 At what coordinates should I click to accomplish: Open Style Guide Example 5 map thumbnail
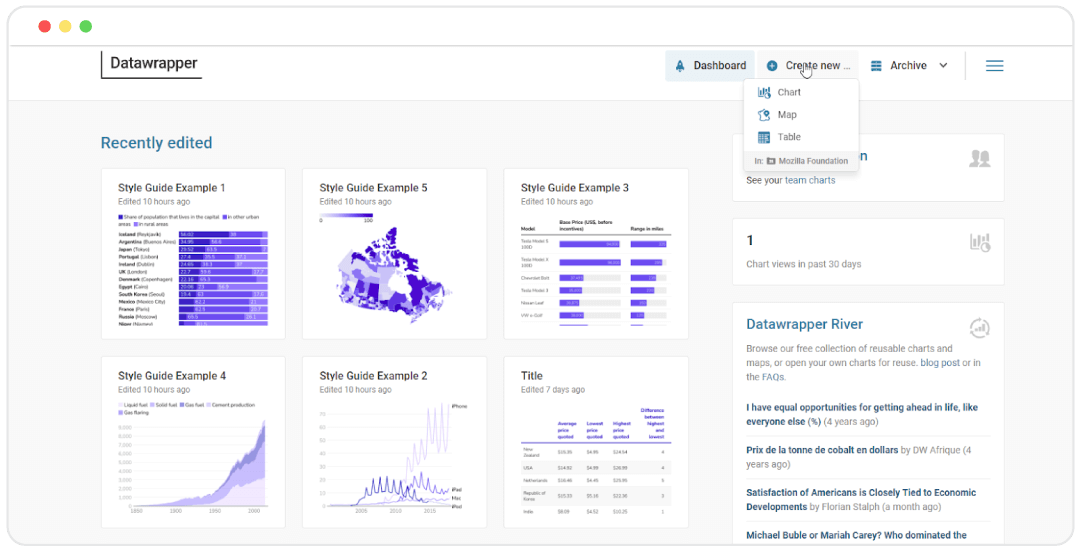coord(394,253)
